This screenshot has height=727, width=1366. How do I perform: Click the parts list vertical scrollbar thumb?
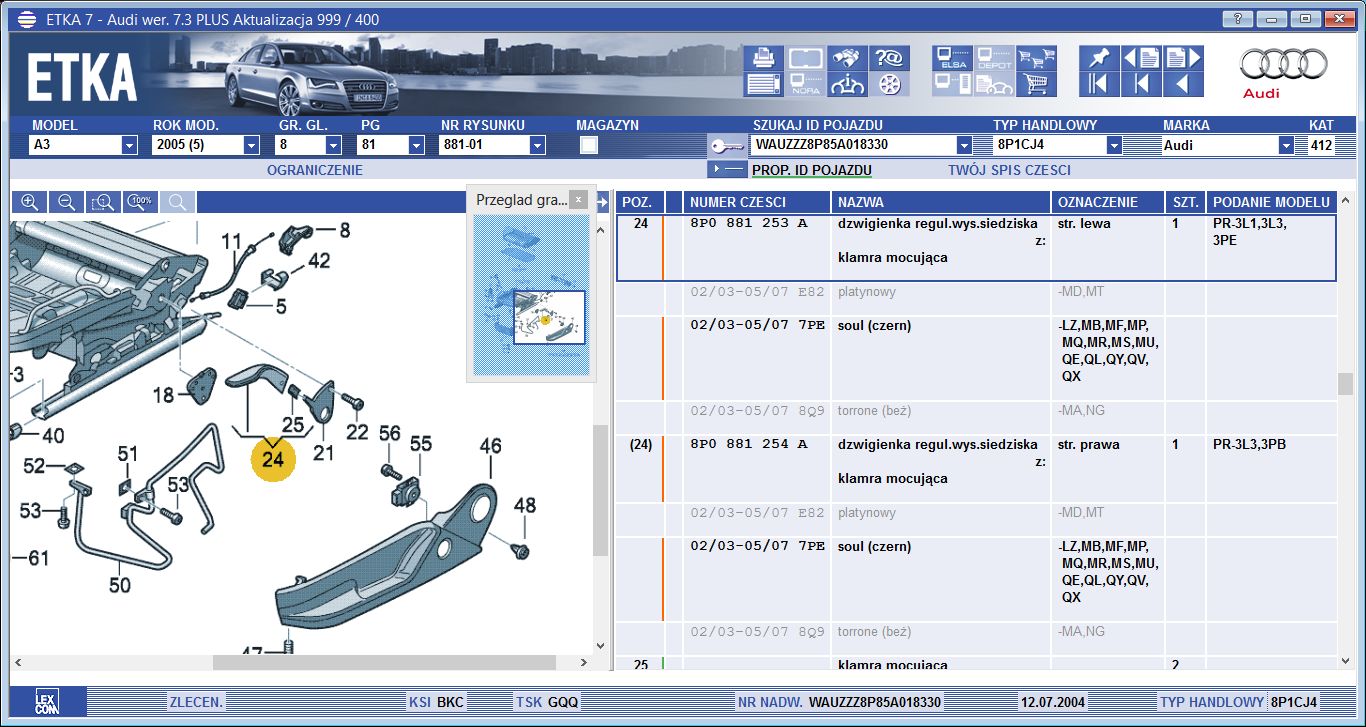tap(1346, 385)
